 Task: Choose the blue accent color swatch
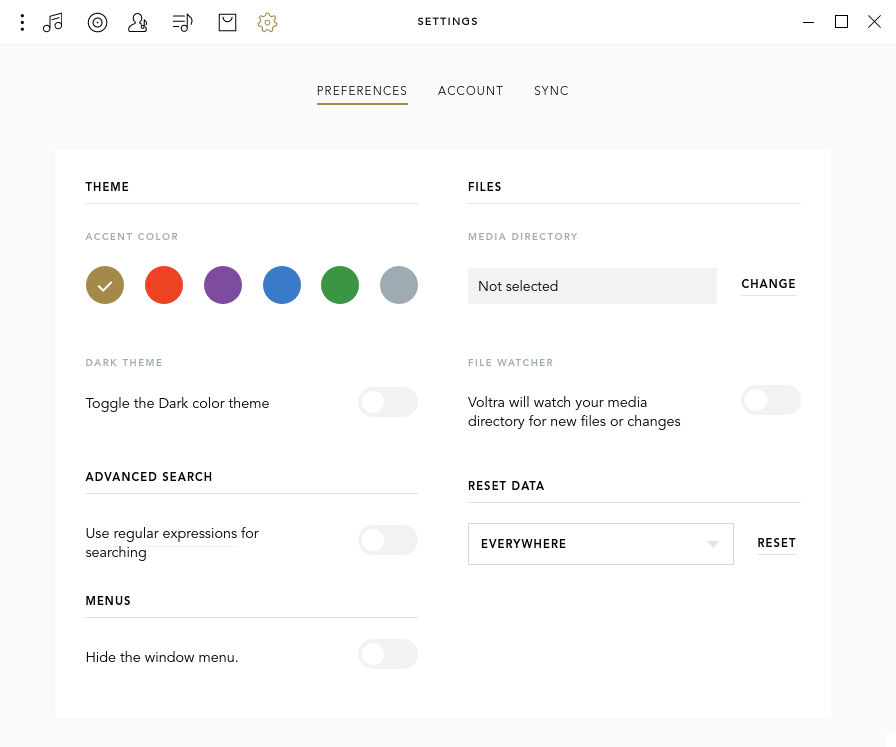click(282, 285)
